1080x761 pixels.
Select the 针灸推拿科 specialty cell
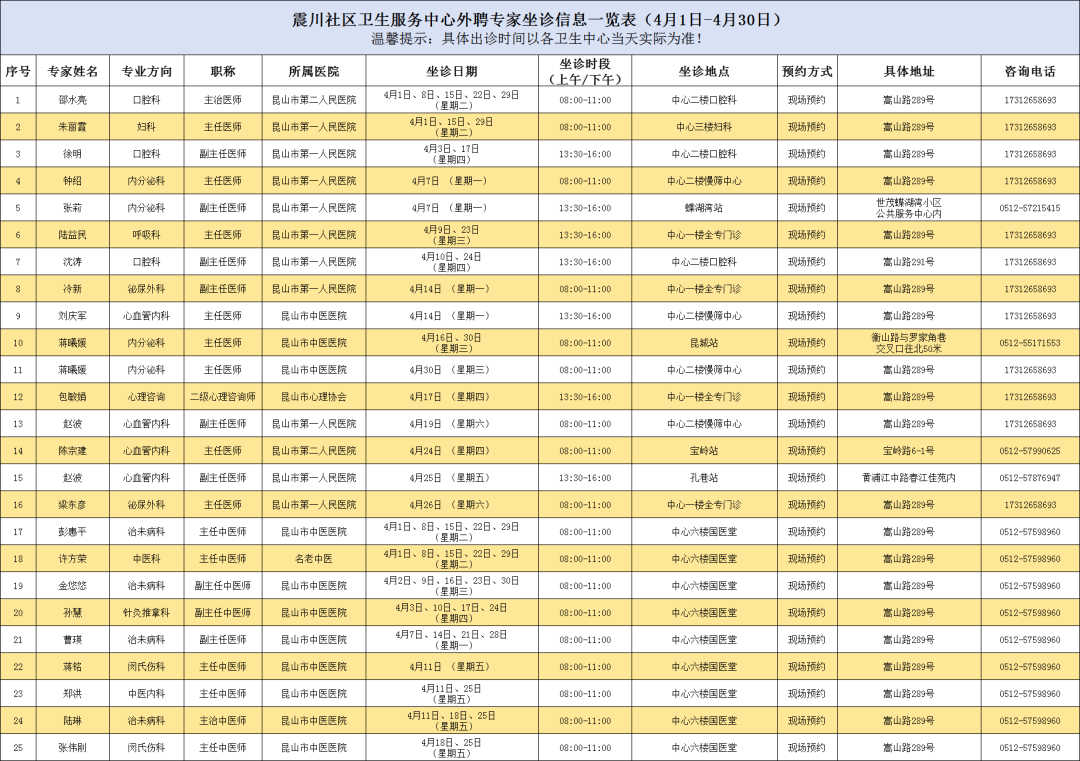click(146, 613)
